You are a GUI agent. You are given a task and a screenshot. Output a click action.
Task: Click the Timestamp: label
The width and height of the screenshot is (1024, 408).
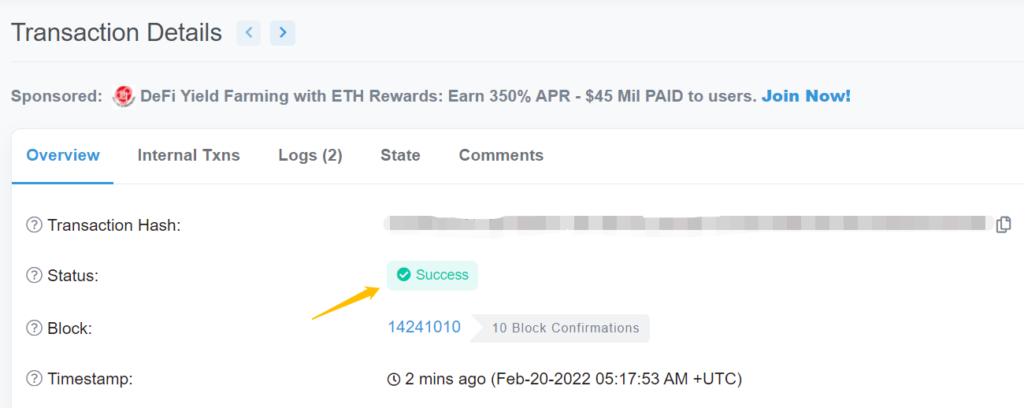pos(90,378)
